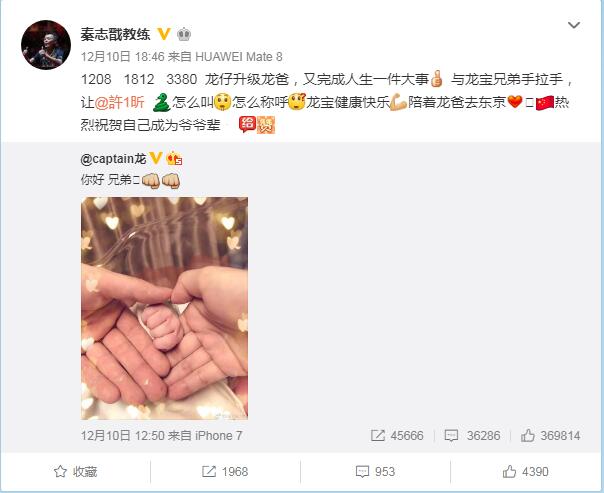Click the thumbs-up medal icon beside captain龙

point(174,158)
